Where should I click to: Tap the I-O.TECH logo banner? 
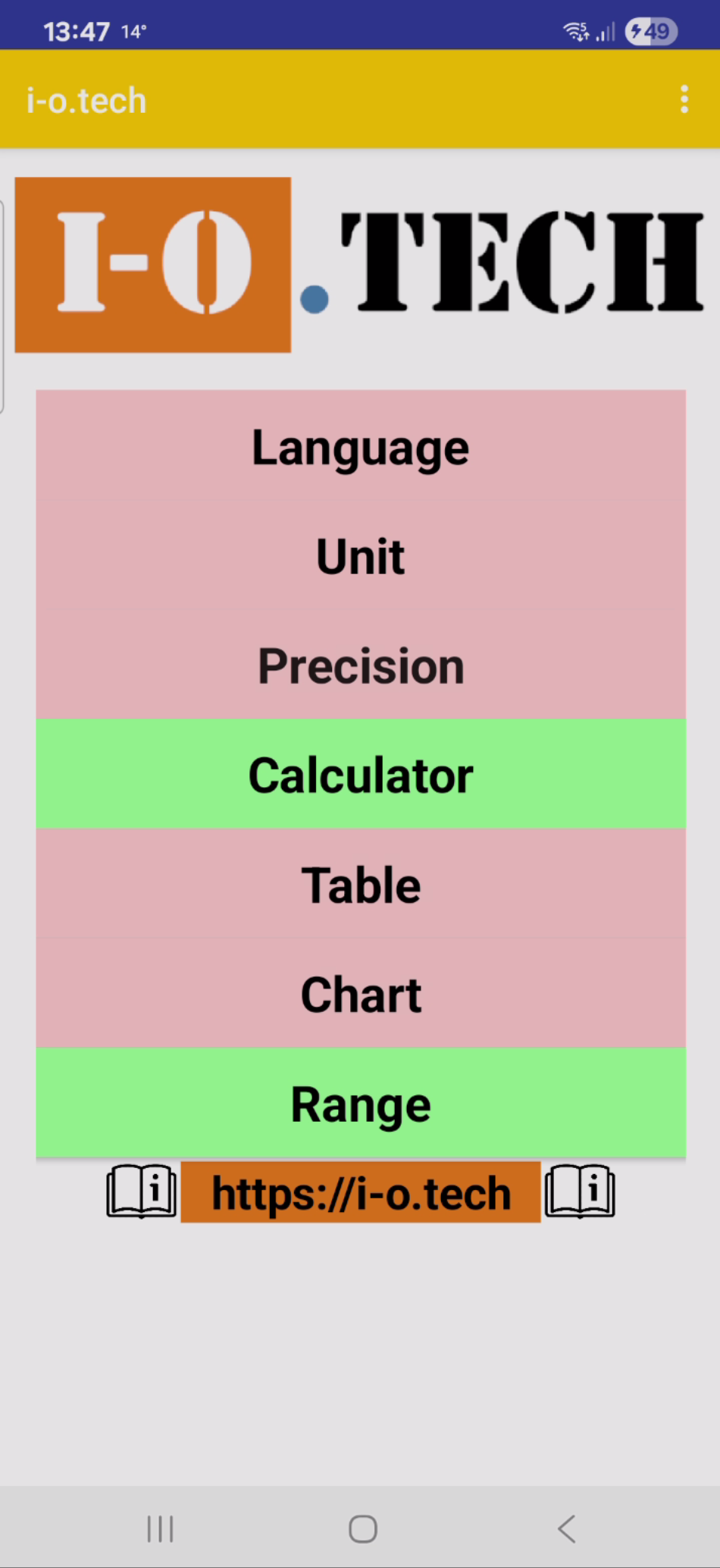[x=361, y=265]
